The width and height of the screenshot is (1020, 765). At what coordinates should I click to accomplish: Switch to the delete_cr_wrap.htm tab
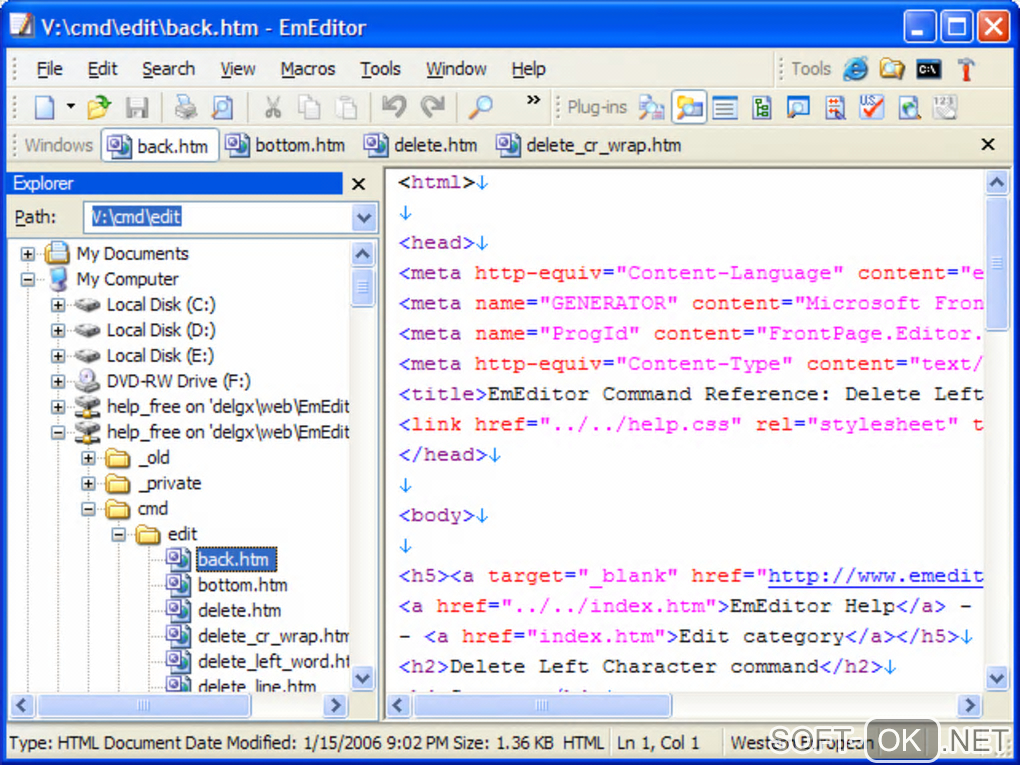(589, 145)
